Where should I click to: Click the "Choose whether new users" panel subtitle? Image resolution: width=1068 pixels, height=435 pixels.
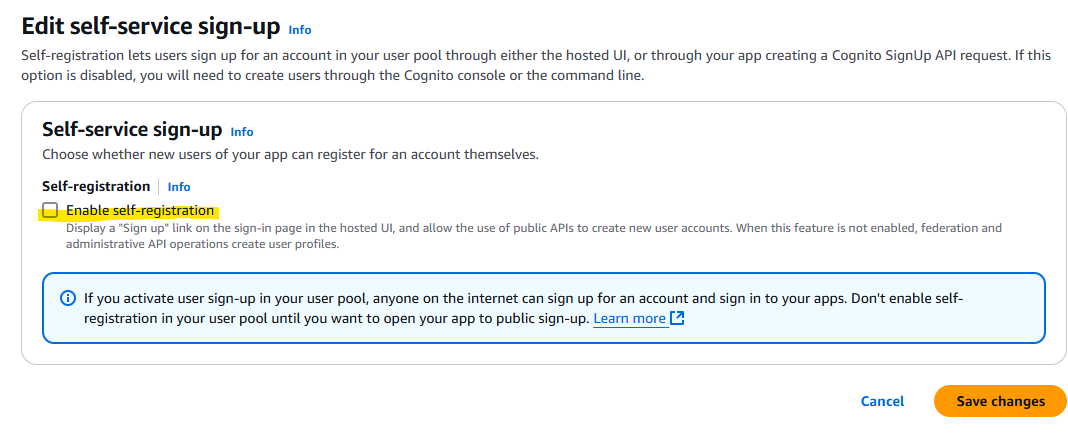[x=290, y=154]
